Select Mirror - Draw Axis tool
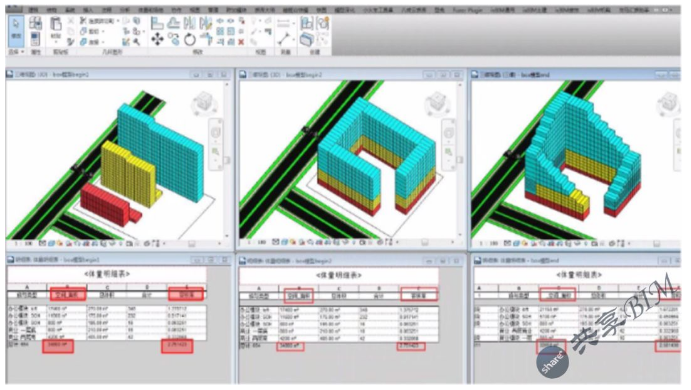This screenshot has width=691, height=390. (x=205, y=22)
